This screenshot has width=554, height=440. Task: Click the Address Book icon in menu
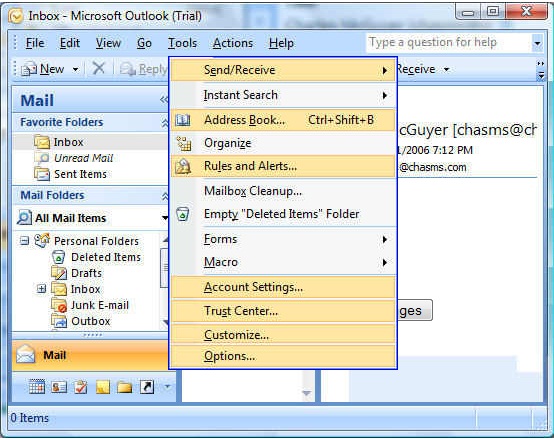183,120
